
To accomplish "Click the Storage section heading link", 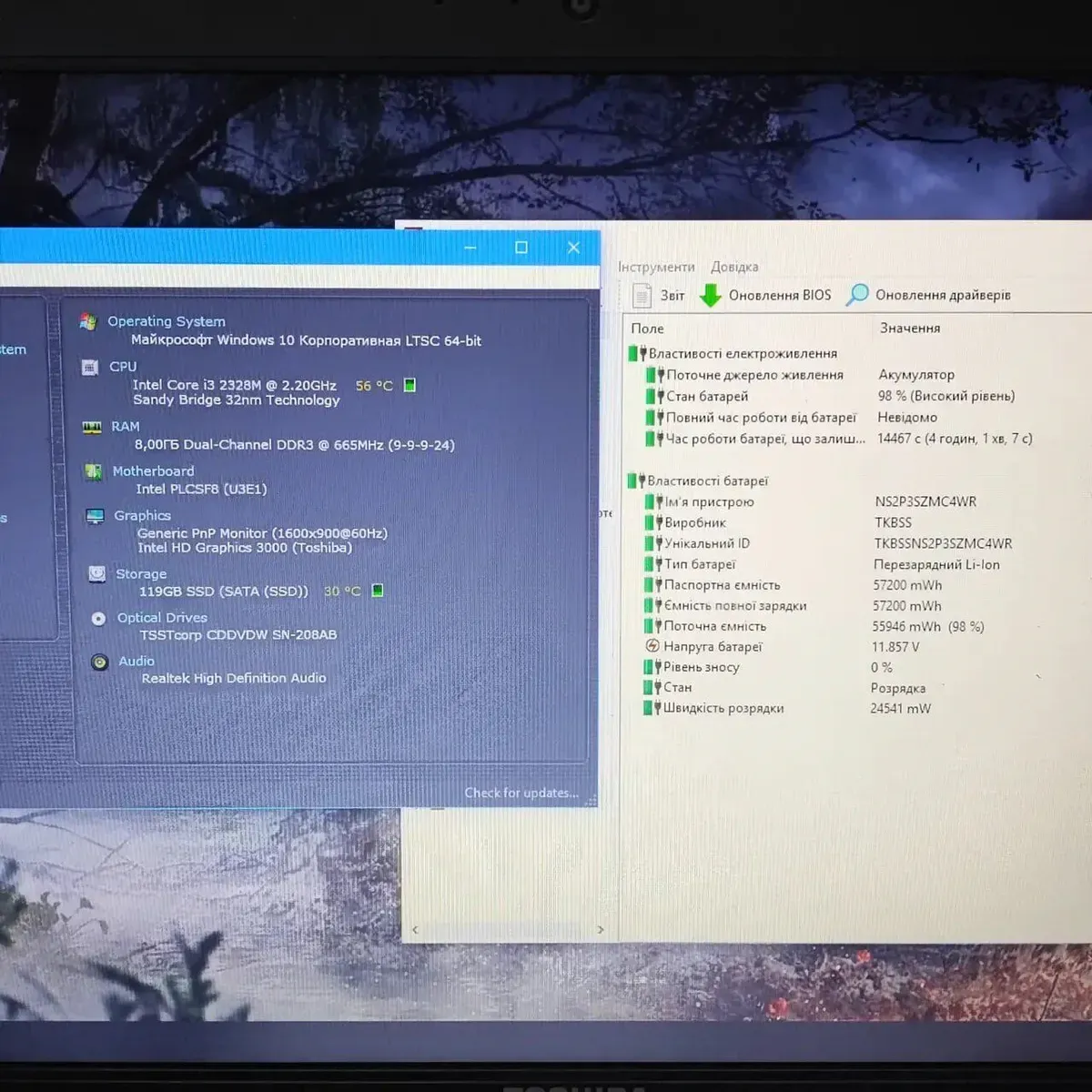I will tap(141, 574).
